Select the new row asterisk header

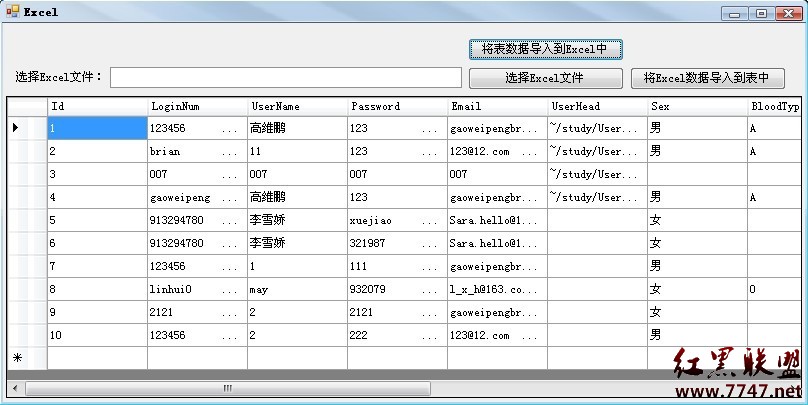27,358
